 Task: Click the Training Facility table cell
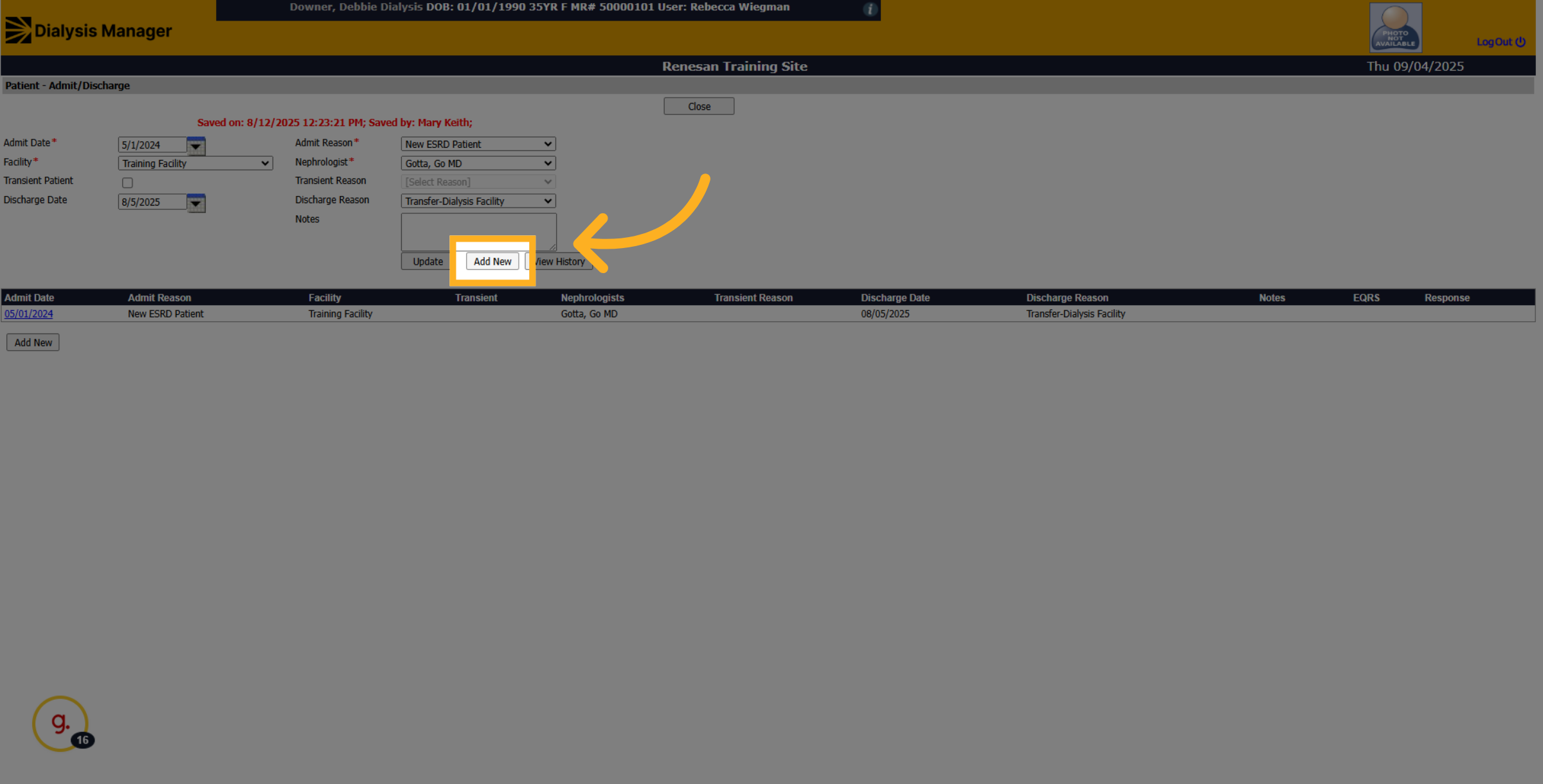click(340, 314)
